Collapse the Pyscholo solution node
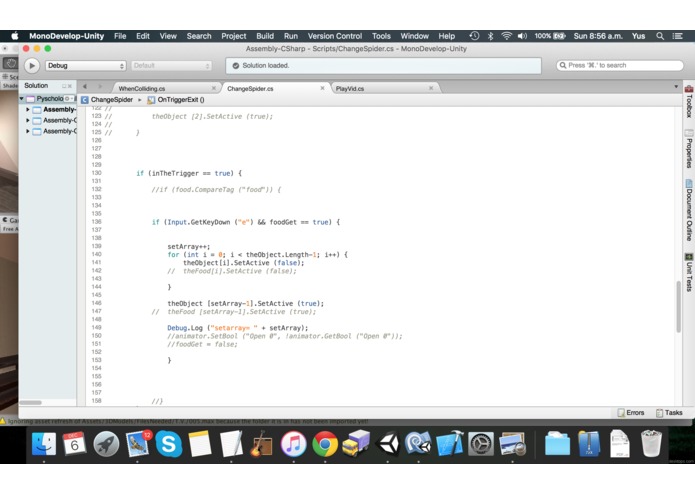The height and width of the screenshot is (494, 695). tap(22, 98)
